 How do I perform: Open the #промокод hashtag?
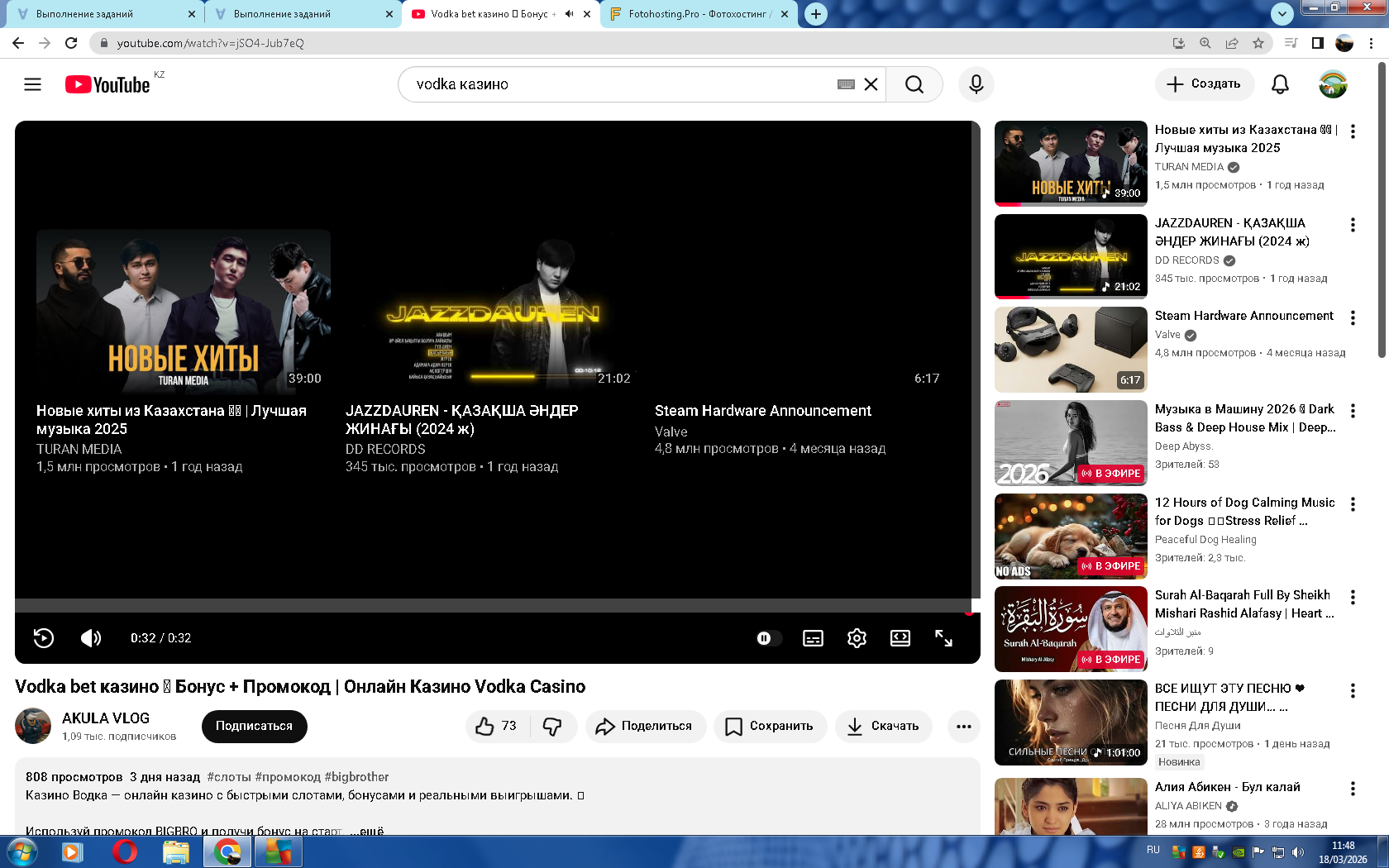288,777
